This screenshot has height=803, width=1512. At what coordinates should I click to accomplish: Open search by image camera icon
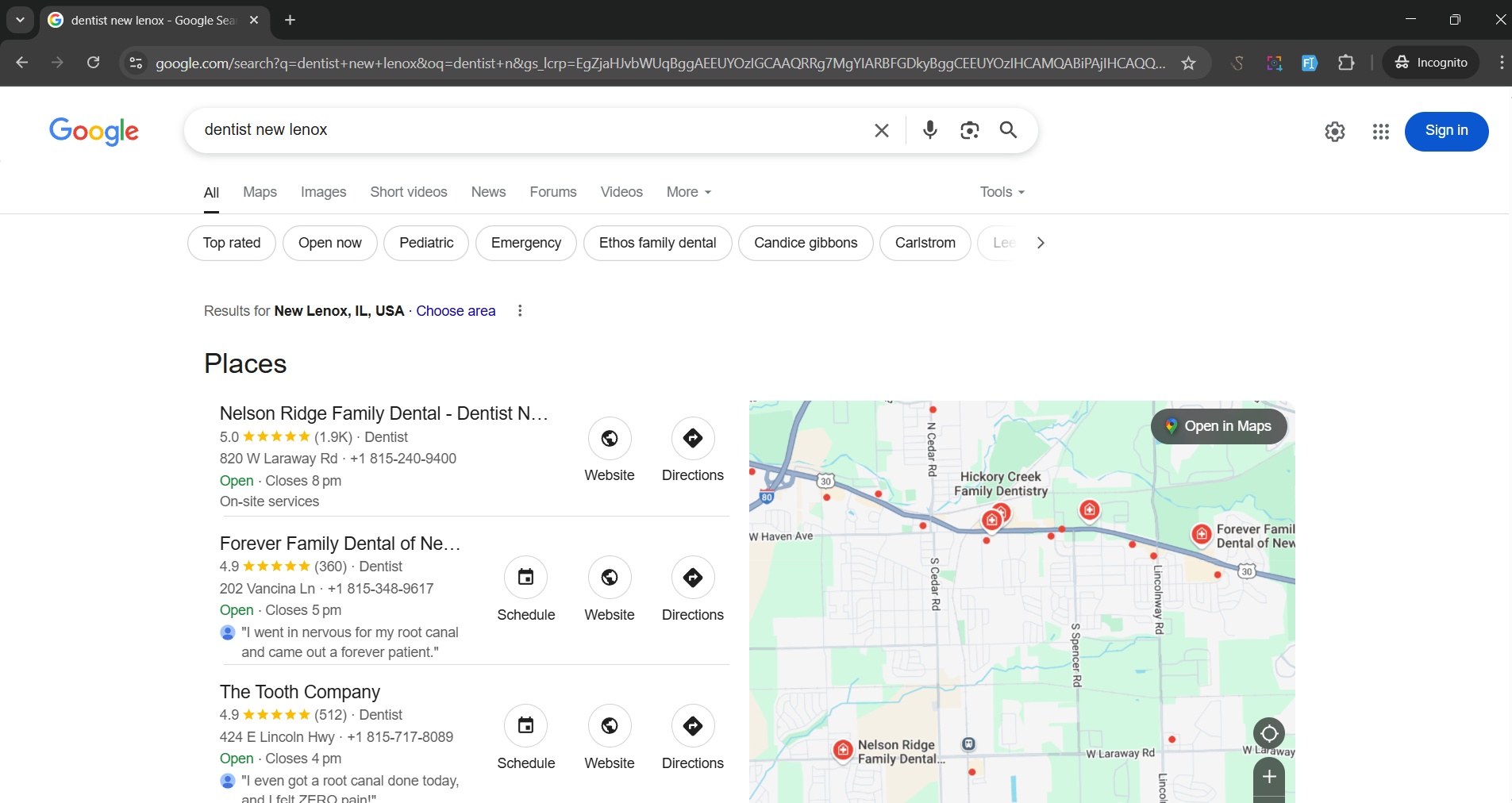(969, 130)
